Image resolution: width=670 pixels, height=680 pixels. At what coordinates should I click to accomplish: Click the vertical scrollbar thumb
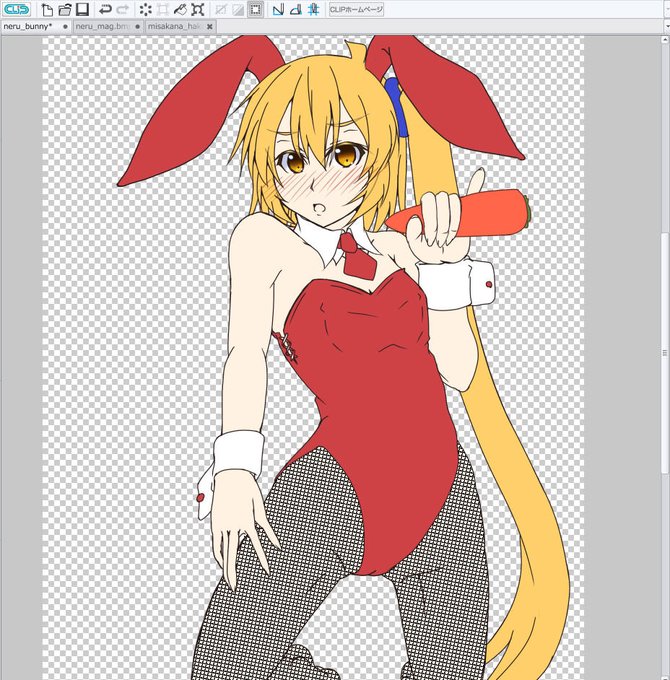(x=664, y=353)
